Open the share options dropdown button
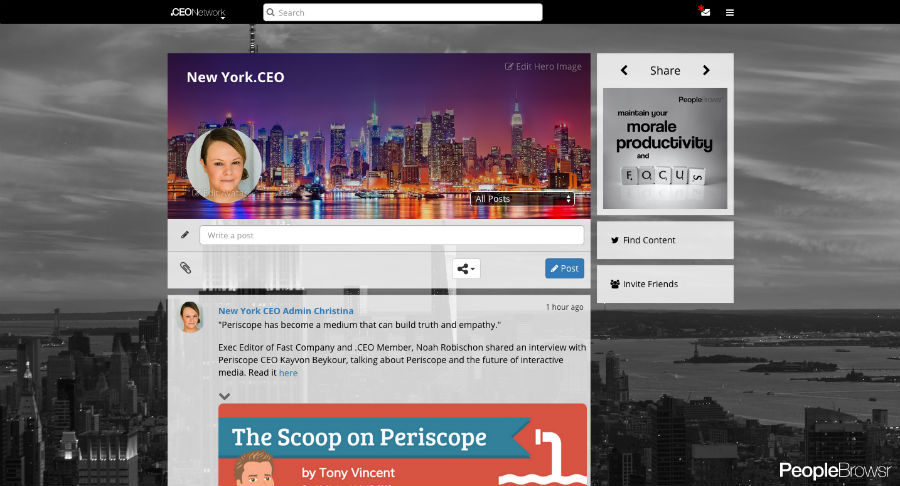Screen dimensions: 900x486 pos(466,269)
